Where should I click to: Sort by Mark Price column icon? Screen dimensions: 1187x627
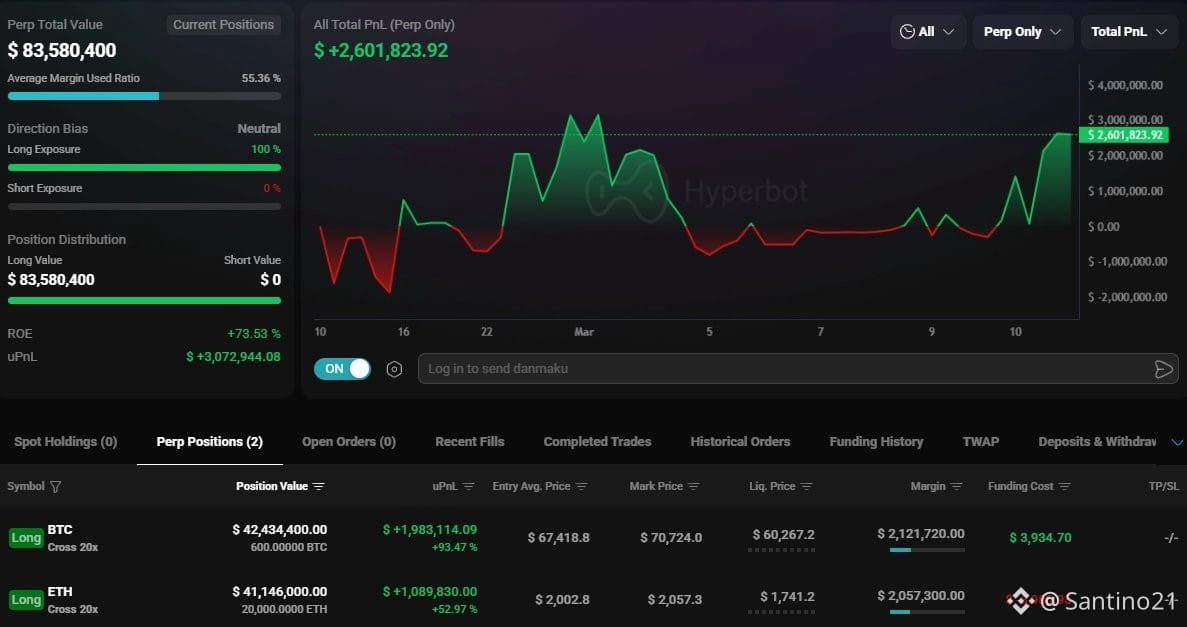pyautogui.click(x=693, y=486)
